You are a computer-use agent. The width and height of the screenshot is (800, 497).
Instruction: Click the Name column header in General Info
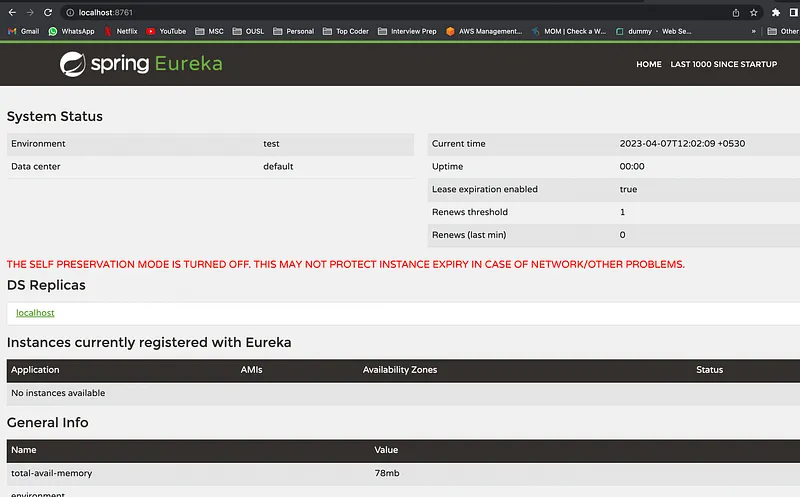pos(23,450)
